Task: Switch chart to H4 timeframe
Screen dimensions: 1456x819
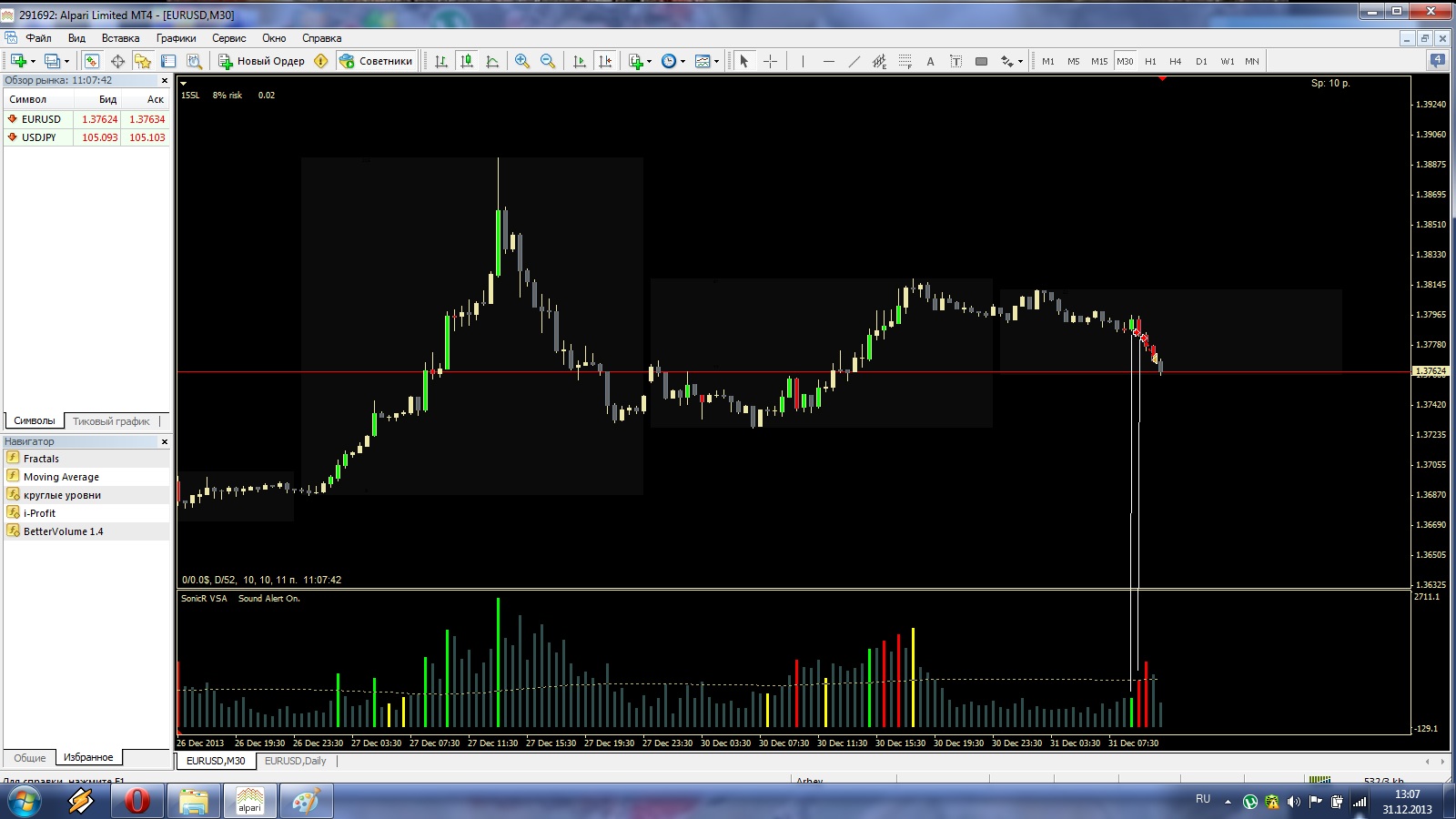Action: [1176, 61]
